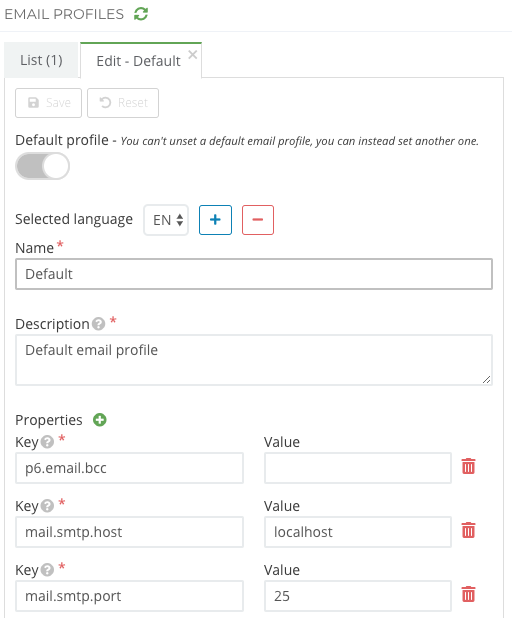Show help for the mail.smtp.port key
512x618 pixels.
tap(47, 570)
